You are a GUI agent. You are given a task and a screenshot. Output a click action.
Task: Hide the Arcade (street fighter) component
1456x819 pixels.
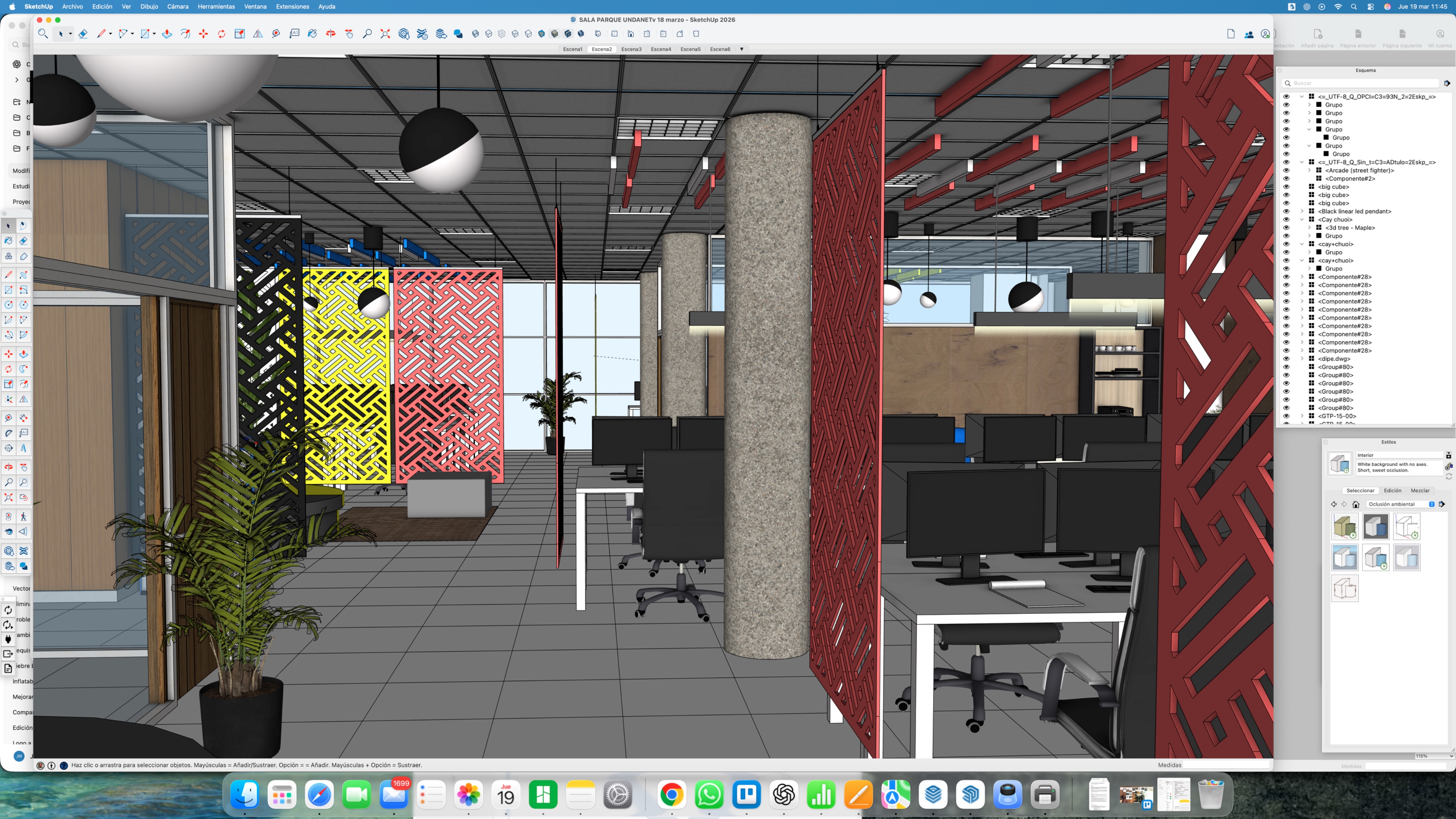tap(1286, 170)
